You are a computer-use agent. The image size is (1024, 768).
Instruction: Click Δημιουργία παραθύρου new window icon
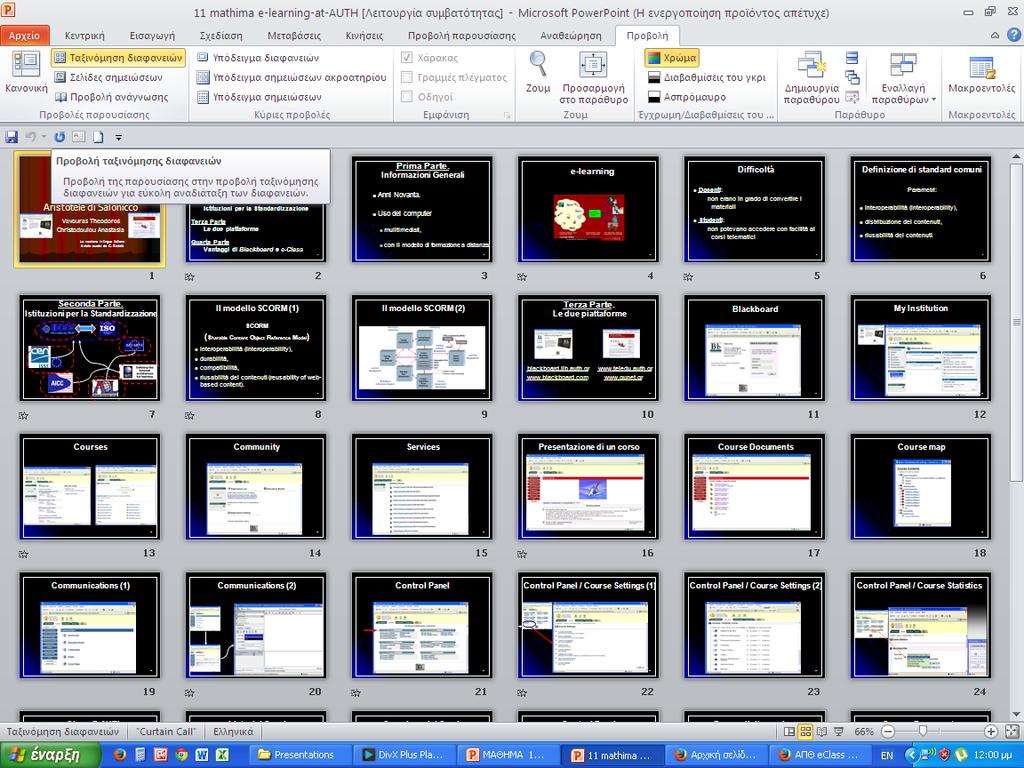pos(812,65)
